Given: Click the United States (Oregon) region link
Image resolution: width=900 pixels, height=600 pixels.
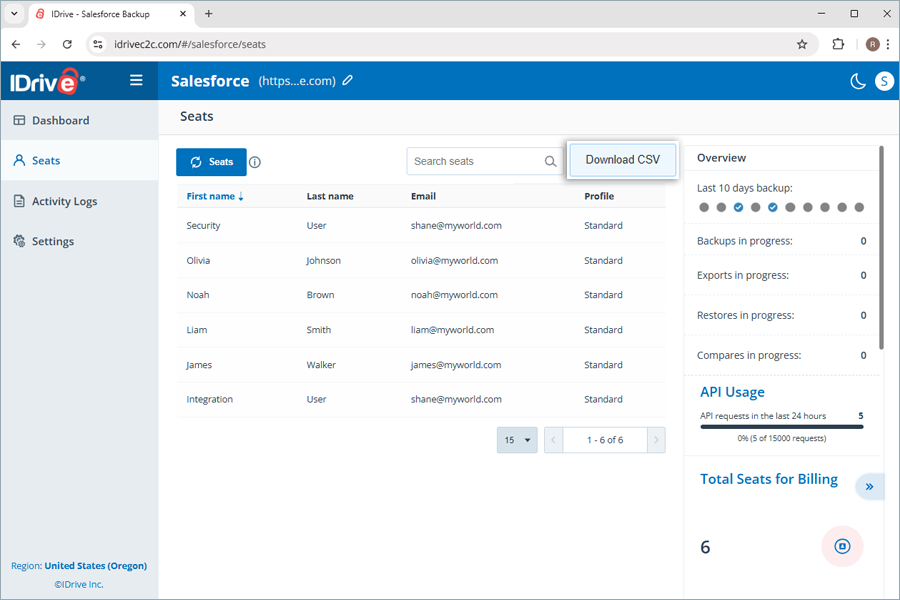Looking at the screenshot, I should tap(96, 566).
